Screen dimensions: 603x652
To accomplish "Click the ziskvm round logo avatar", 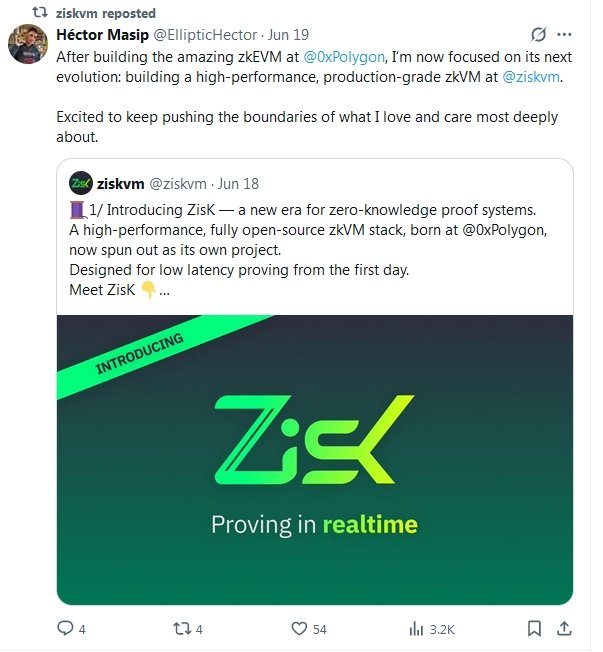I will (81, 183).
